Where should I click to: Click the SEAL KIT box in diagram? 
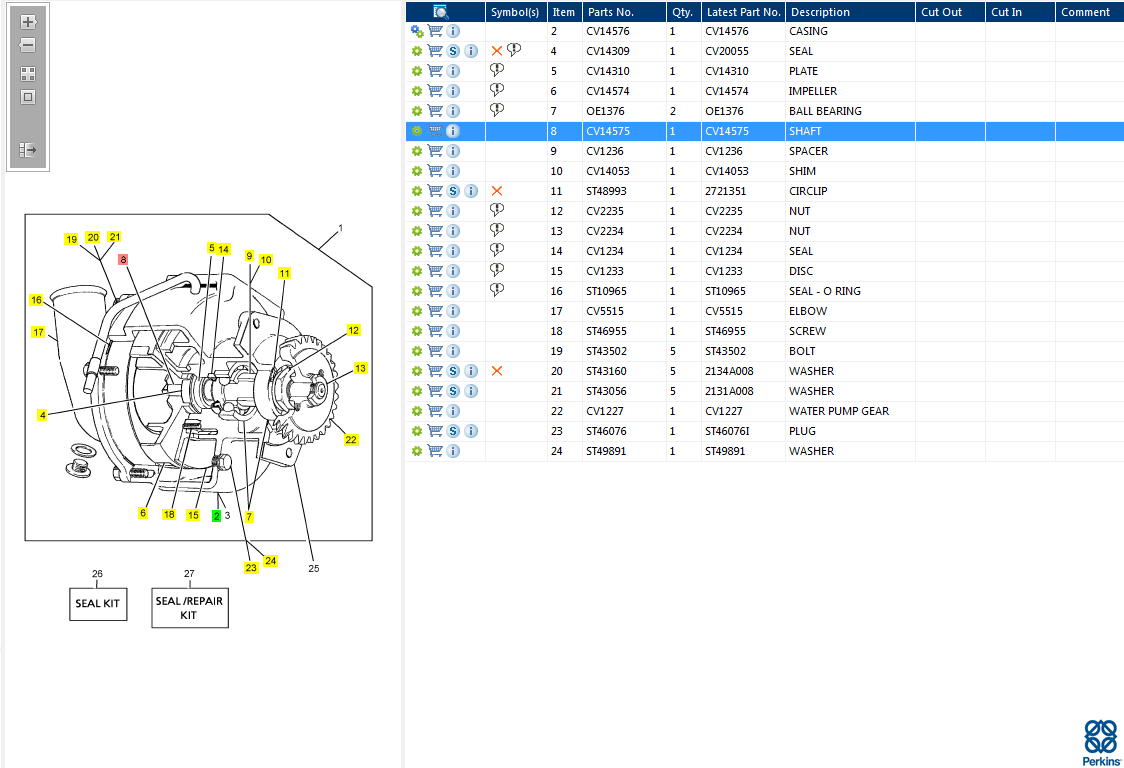(x=98, y=604)
